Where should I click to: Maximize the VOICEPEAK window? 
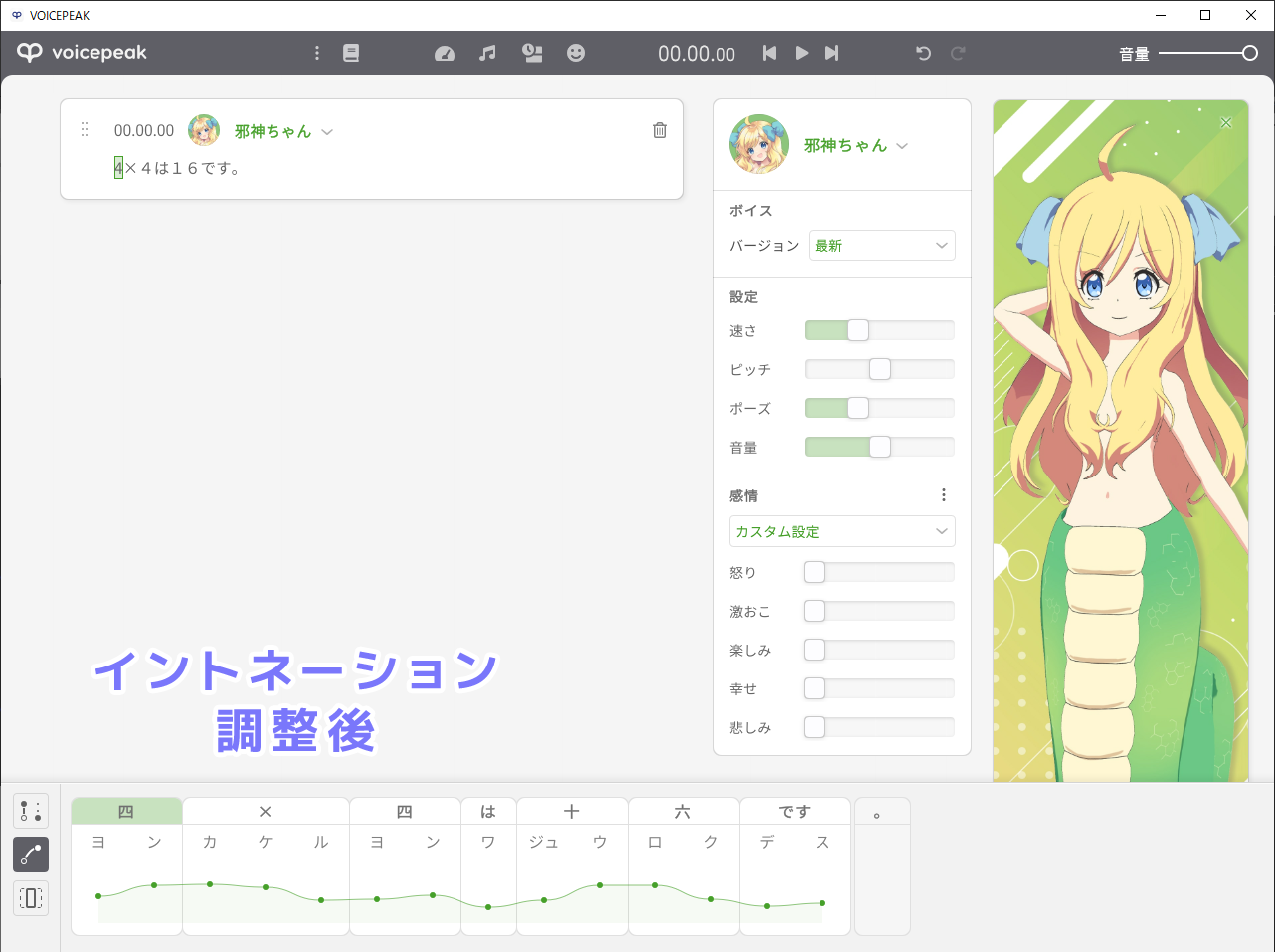point(1205,15)
